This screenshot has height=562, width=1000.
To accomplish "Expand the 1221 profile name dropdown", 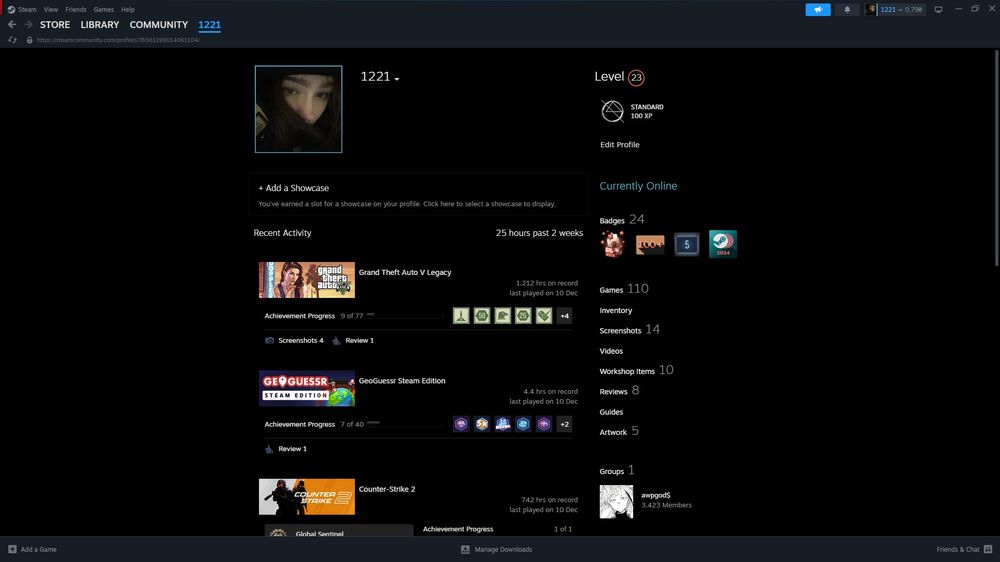I will click(397, 79).
